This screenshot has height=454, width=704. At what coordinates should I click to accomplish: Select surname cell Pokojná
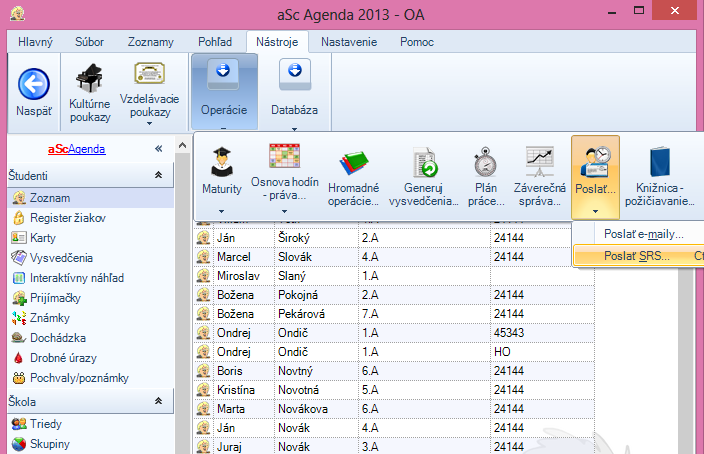coord(316,295)
